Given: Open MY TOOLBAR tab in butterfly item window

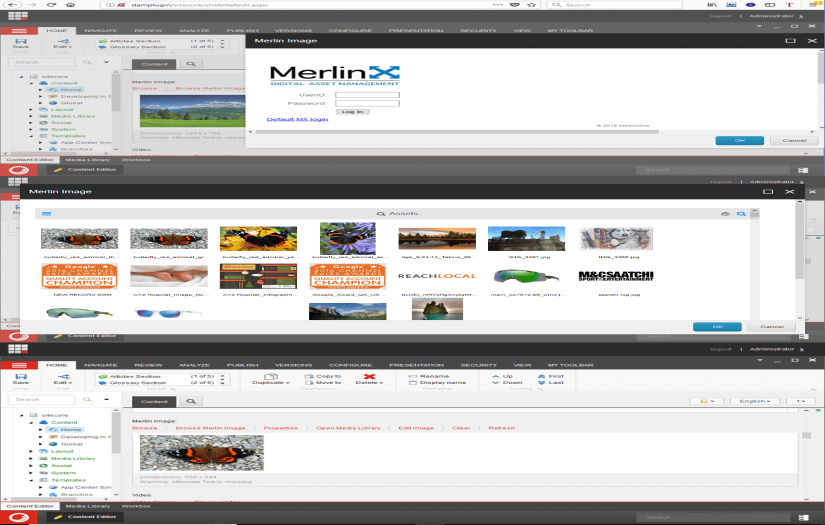Looking at the screenshot, I should (570, 365).
